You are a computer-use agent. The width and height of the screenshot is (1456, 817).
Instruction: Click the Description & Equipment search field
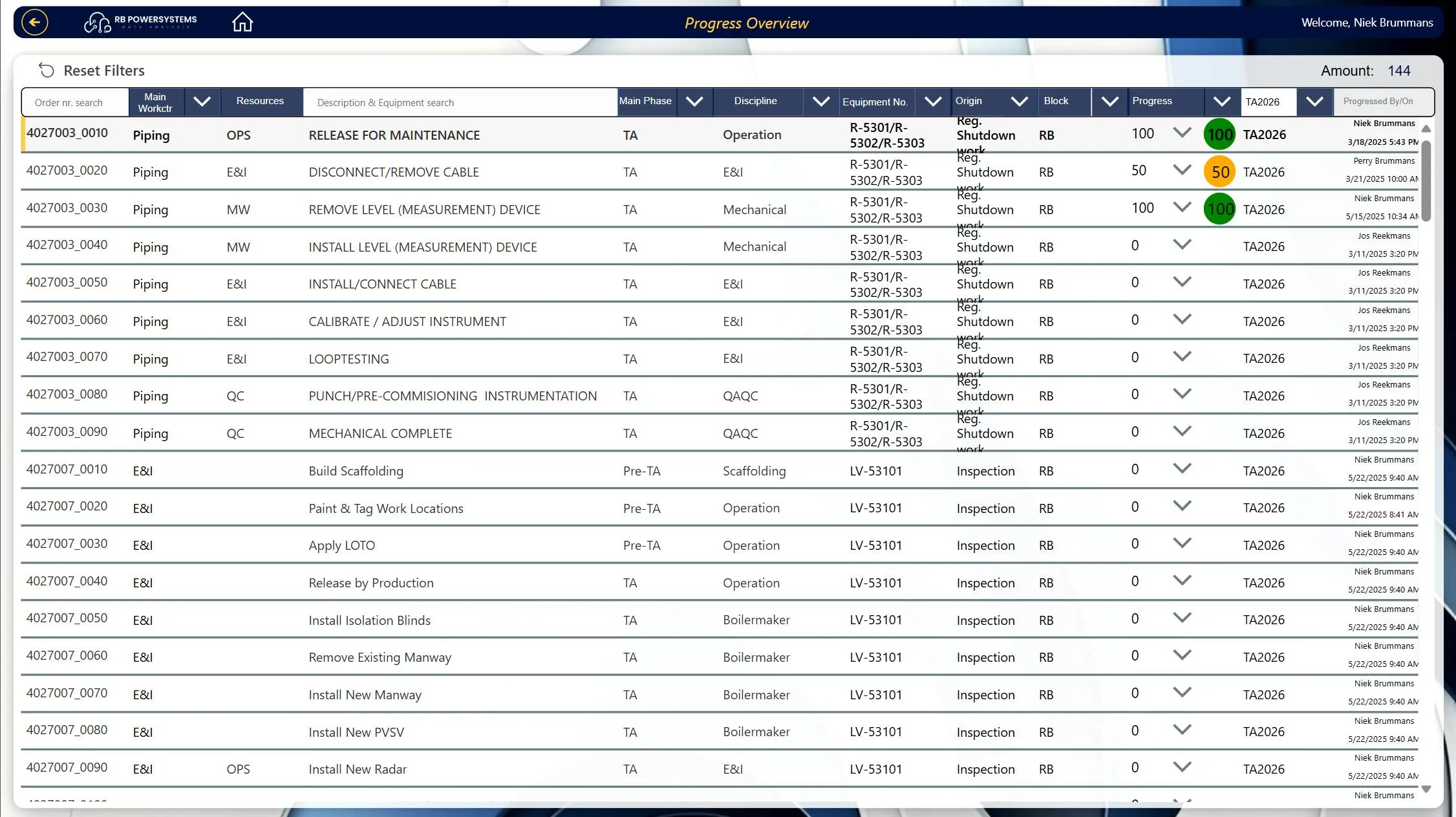point(460,102)
